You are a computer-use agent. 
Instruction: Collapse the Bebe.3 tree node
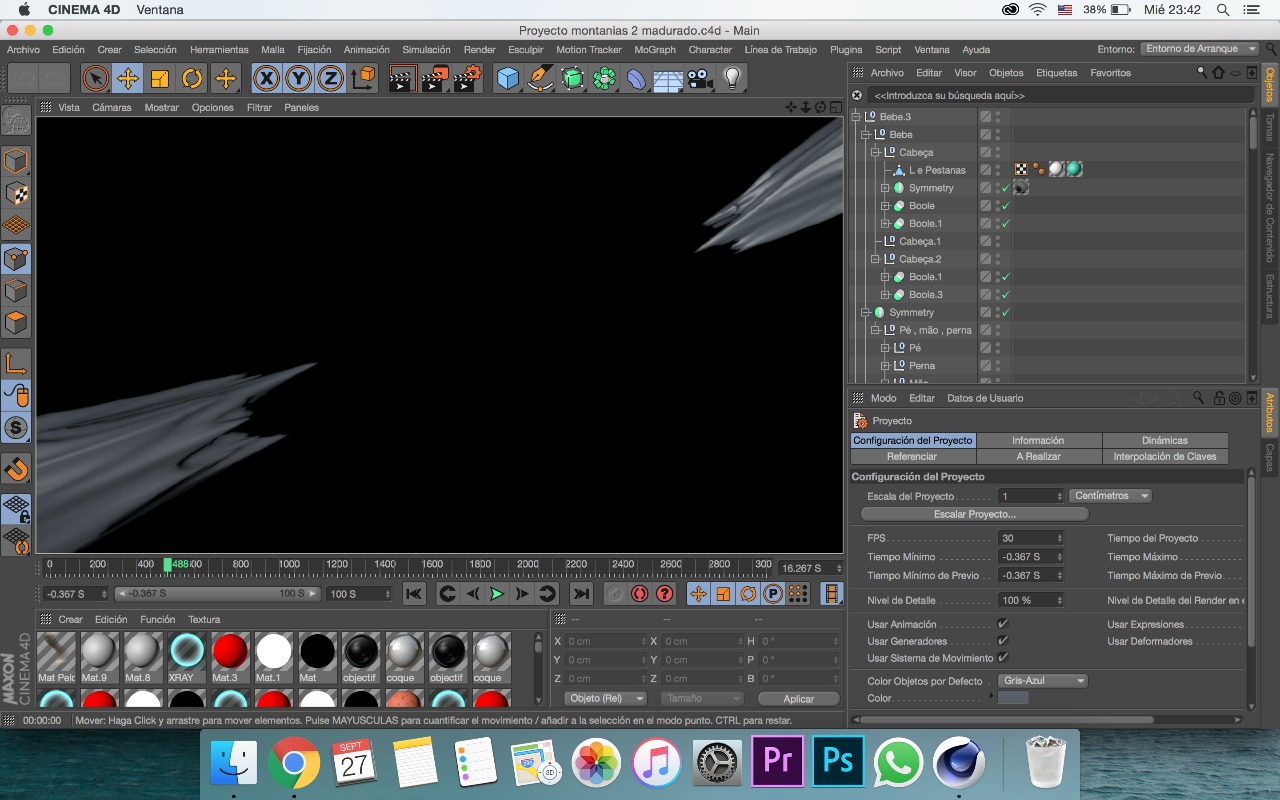856,117
